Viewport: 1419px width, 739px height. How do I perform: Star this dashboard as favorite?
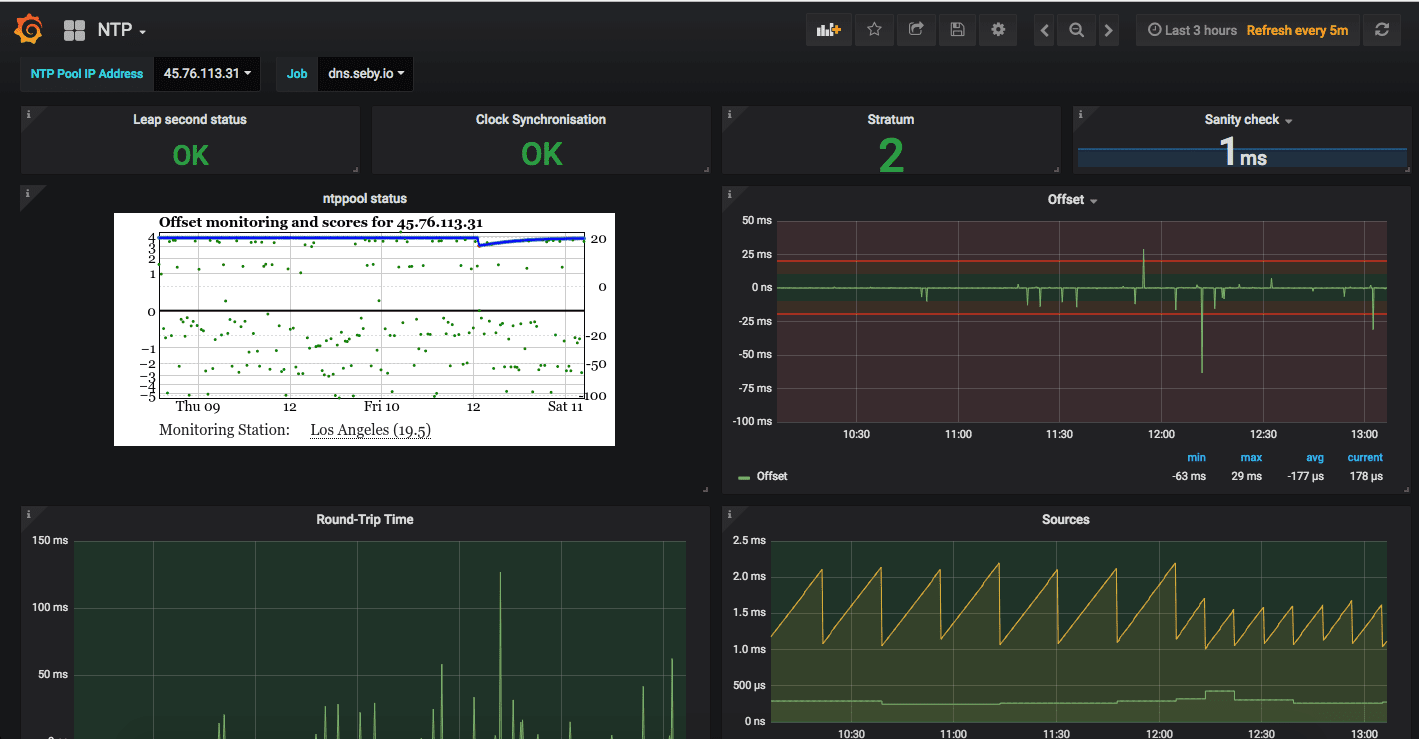[874, 30]
